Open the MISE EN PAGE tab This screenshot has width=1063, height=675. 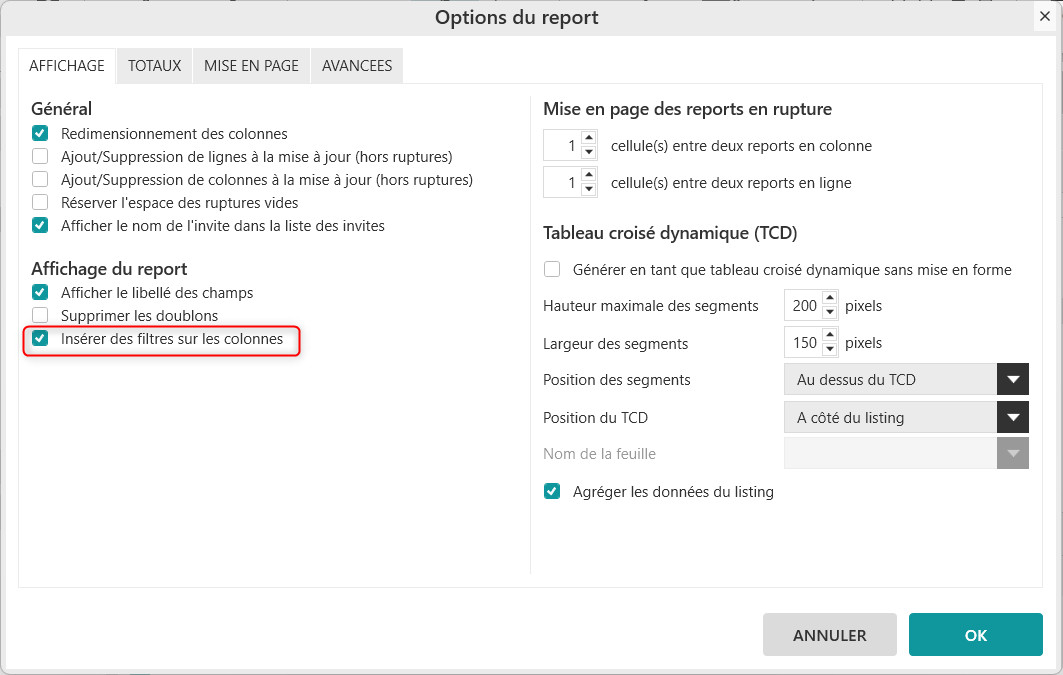(x=251, y=65)
